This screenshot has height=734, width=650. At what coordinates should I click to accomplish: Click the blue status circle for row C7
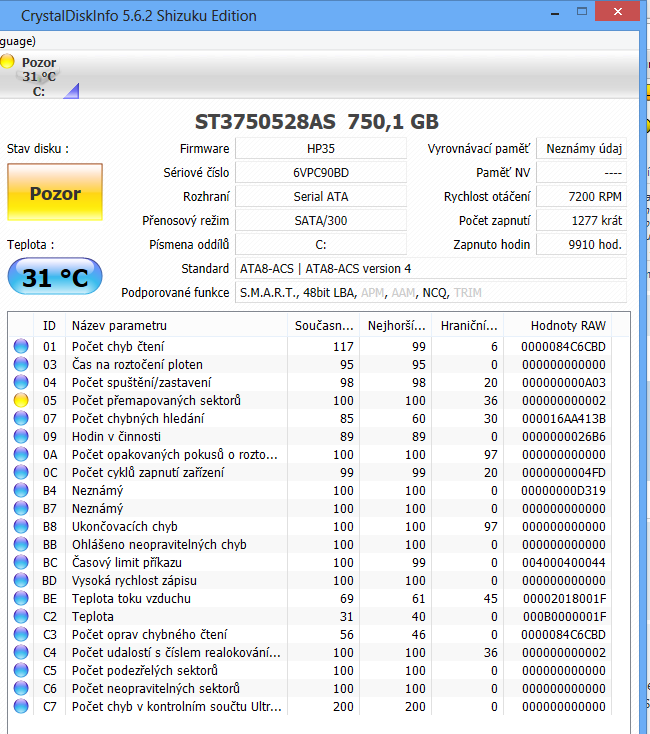21,707
